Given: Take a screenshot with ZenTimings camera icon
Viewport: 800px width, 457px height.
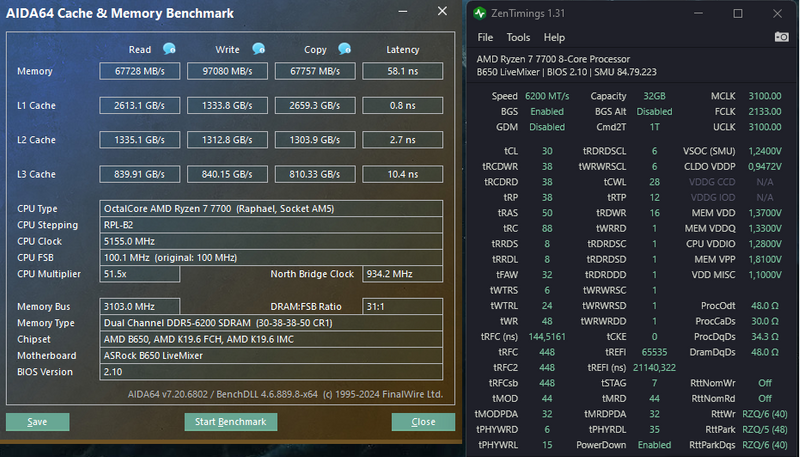Looking at the screenshot, I should (x=781, y=37).
